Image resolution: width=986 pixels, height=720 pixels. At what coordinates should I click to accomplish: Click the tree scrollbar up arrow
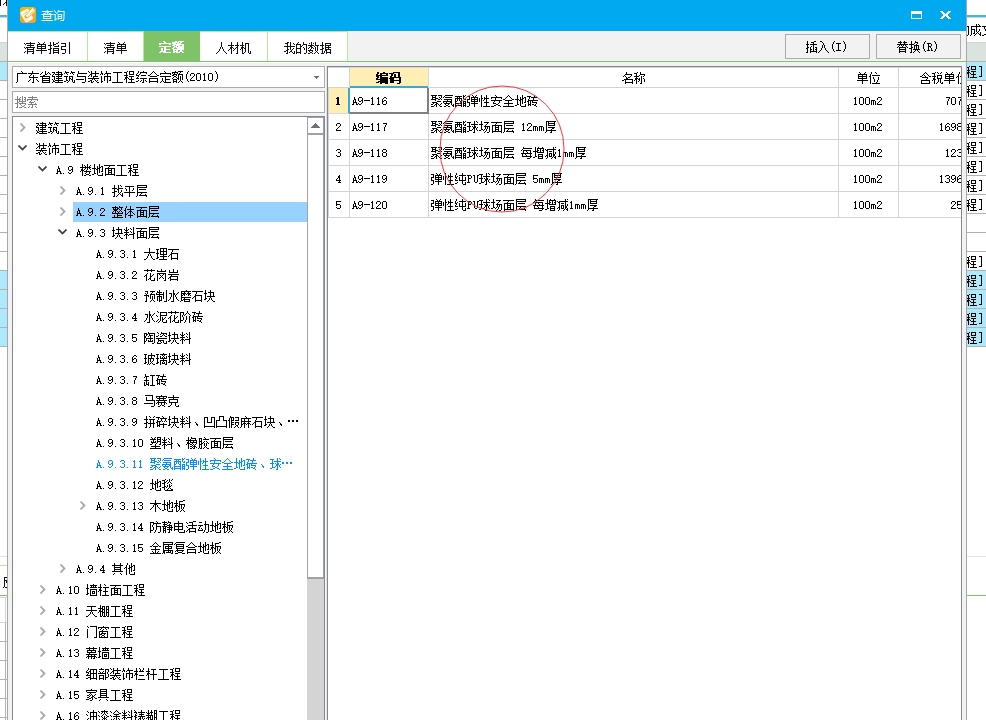pos(316,126)
